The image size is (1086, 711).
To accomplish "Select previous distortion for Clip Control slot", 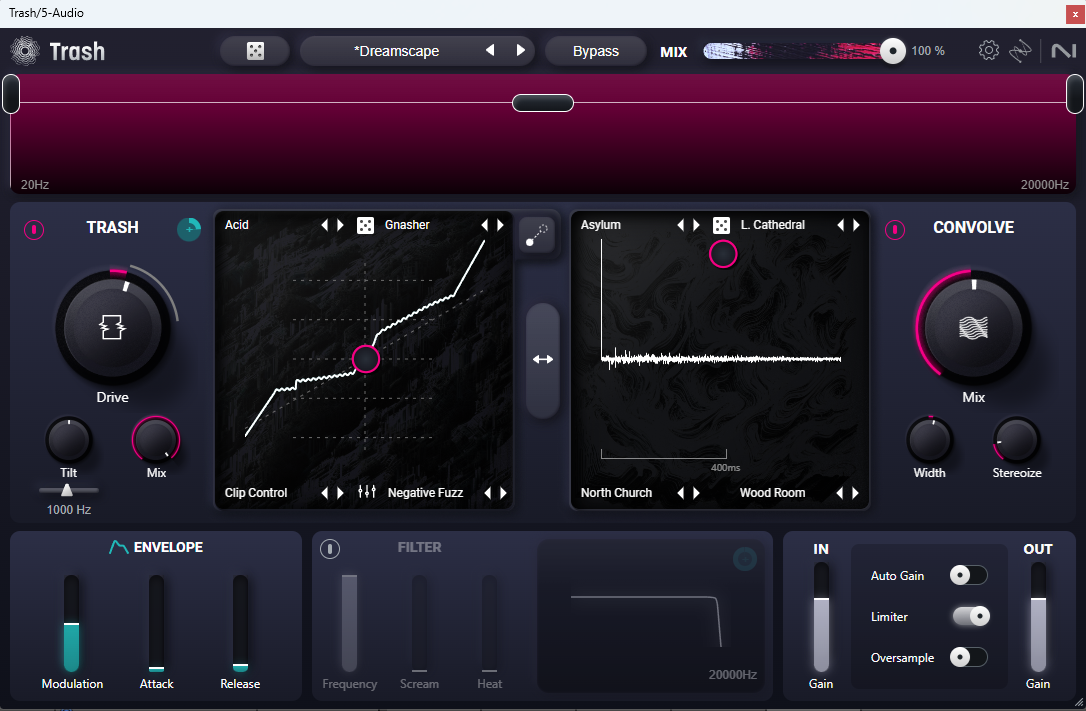I will click(324, 493).
